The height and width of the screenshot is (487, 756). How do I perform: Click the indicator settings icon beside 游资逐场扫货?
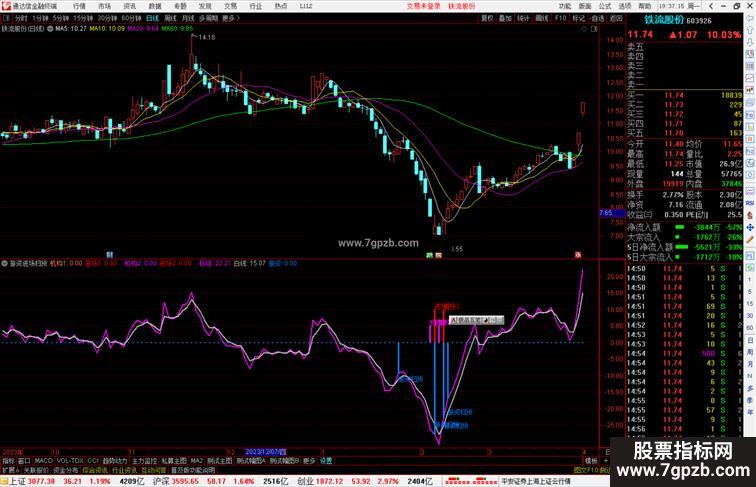pyautogui.click(x=4, y=263)
